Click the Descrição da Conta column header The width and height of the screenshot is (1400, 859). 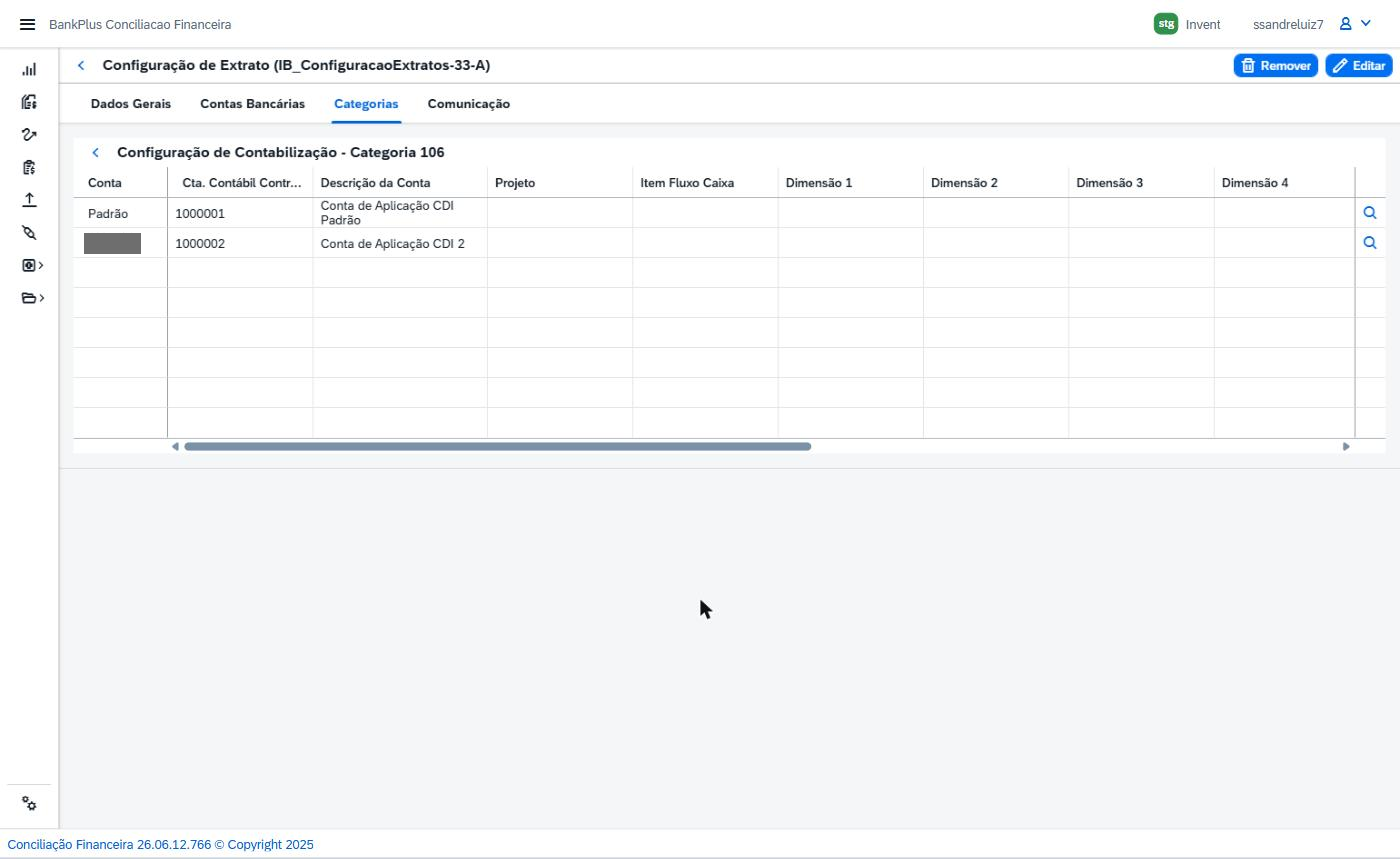[x=400, y=183]
